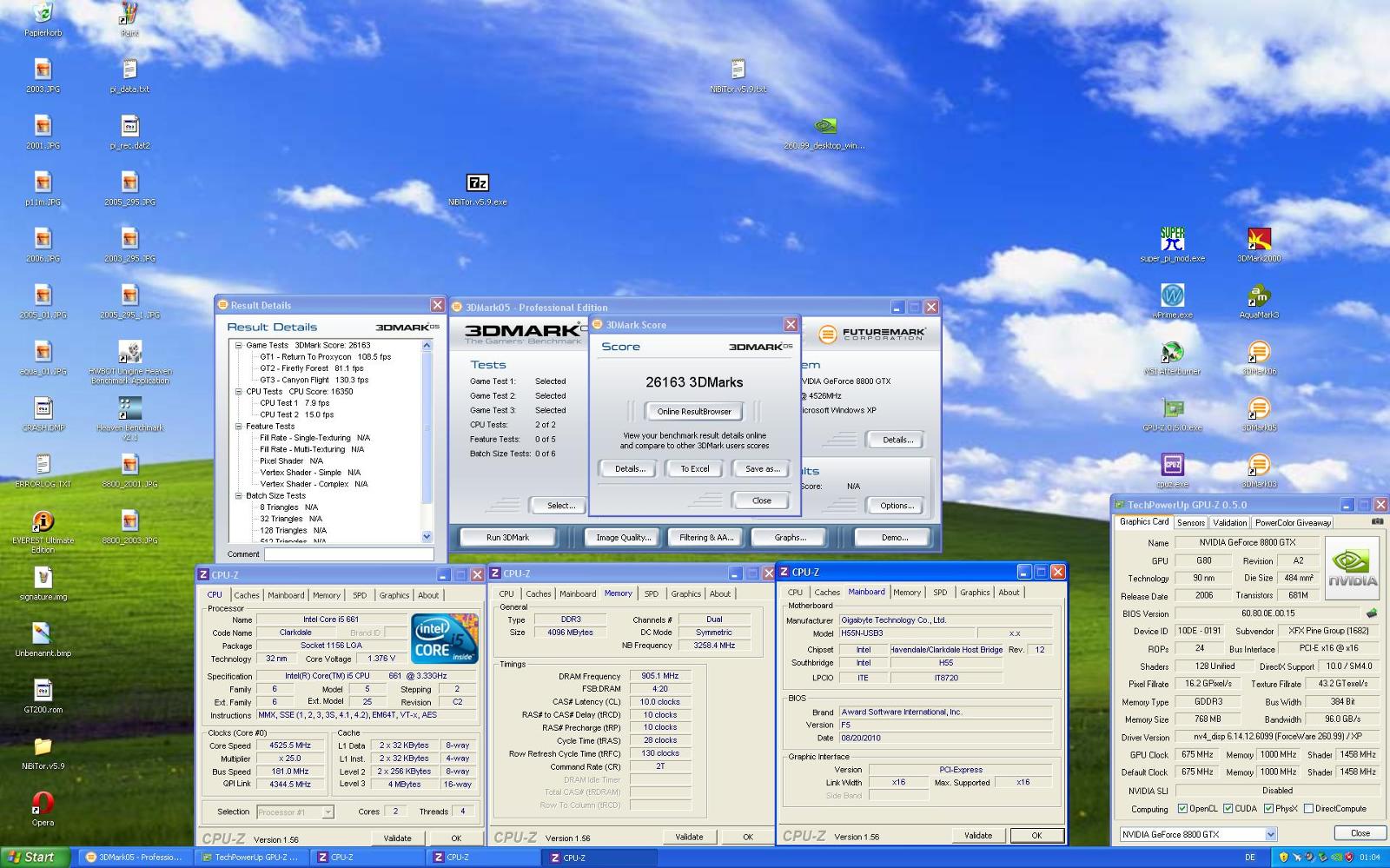The image size is (1390, 868).
Task: Open the Processor #1 selection dropdown in CPU-Z
Action: click(x=328, y=812)
